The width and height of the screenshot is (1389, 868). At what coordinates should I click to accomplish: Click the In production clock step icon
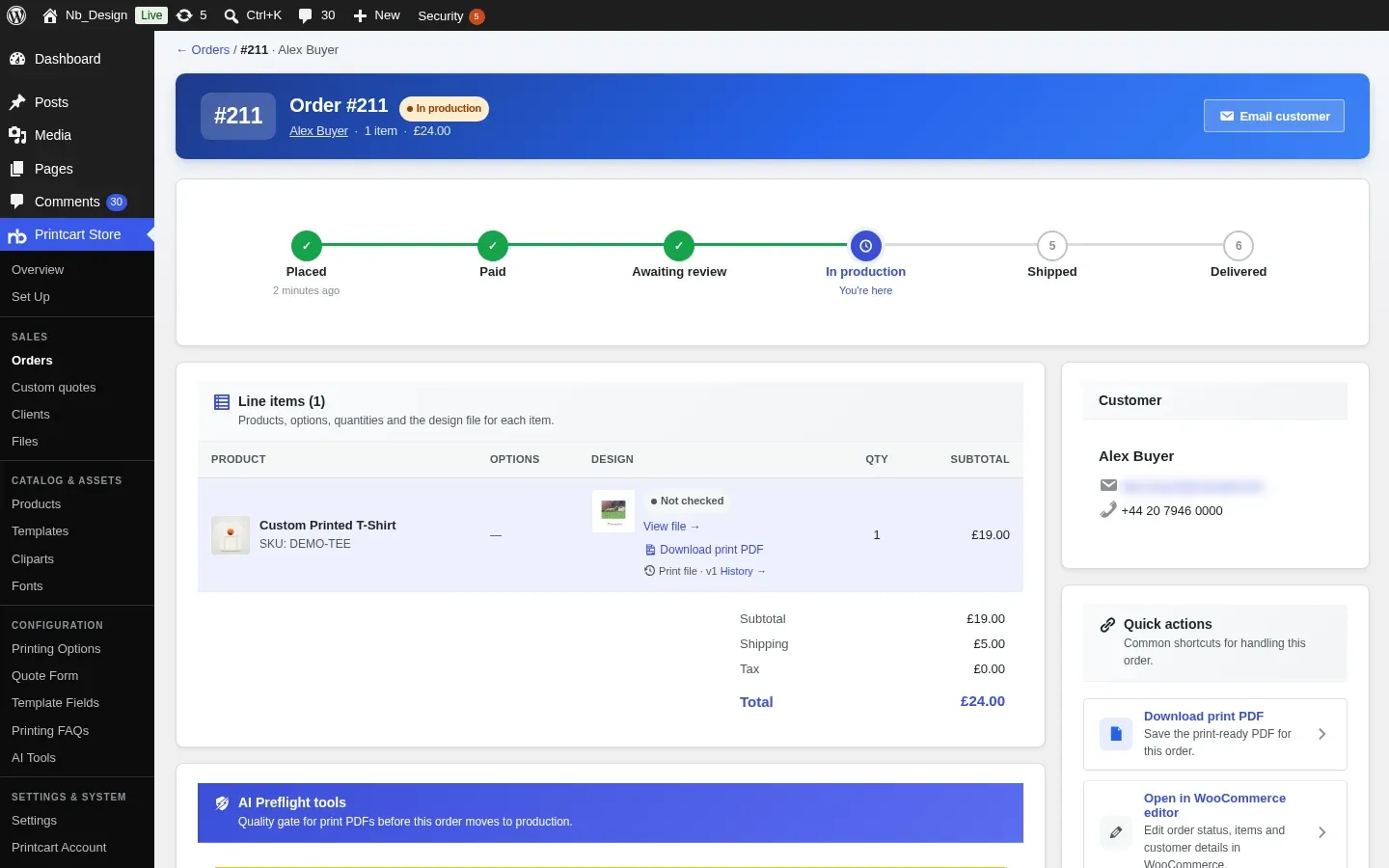[866, 246]
